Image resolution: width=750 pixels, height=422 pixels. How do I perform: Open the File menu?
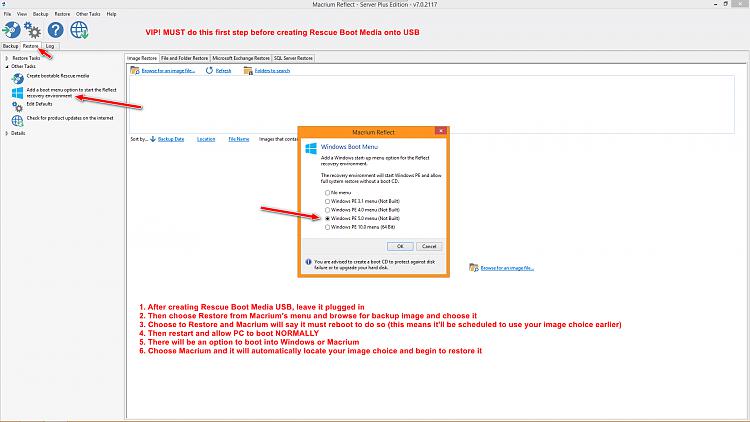8,14
